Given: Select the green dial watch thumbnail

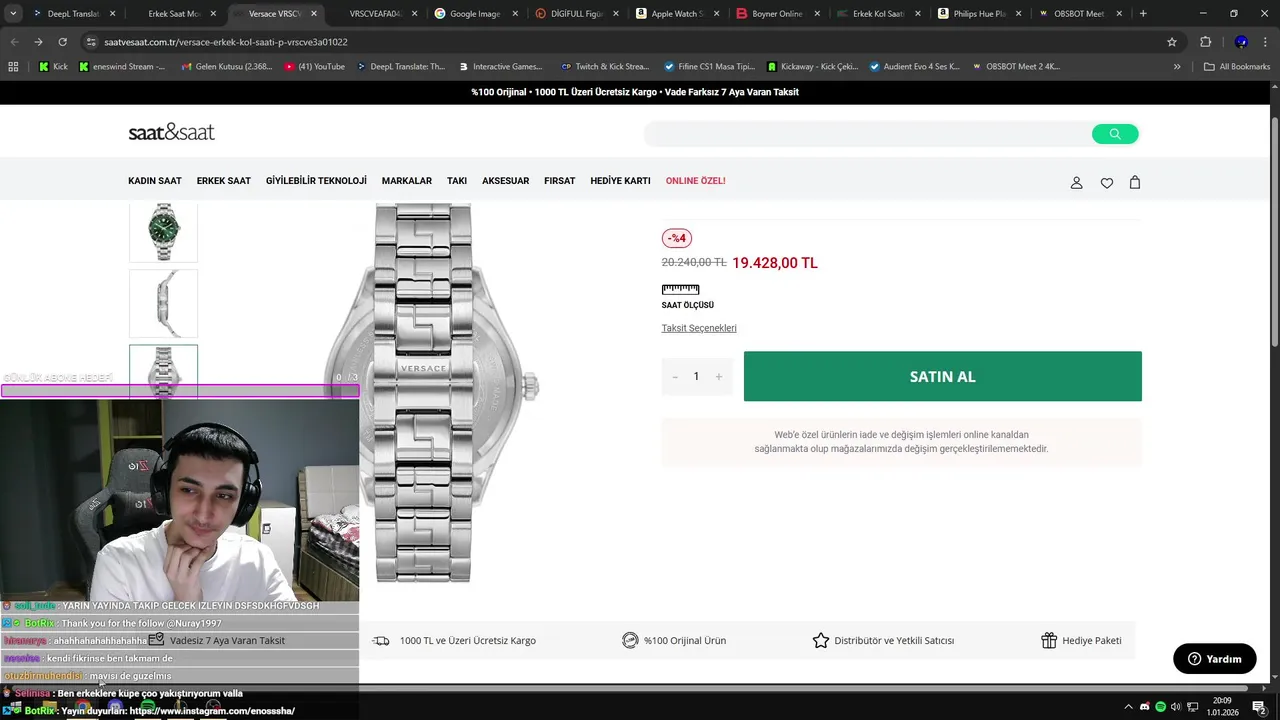Looking at the screenshot, I should [164, 232].
